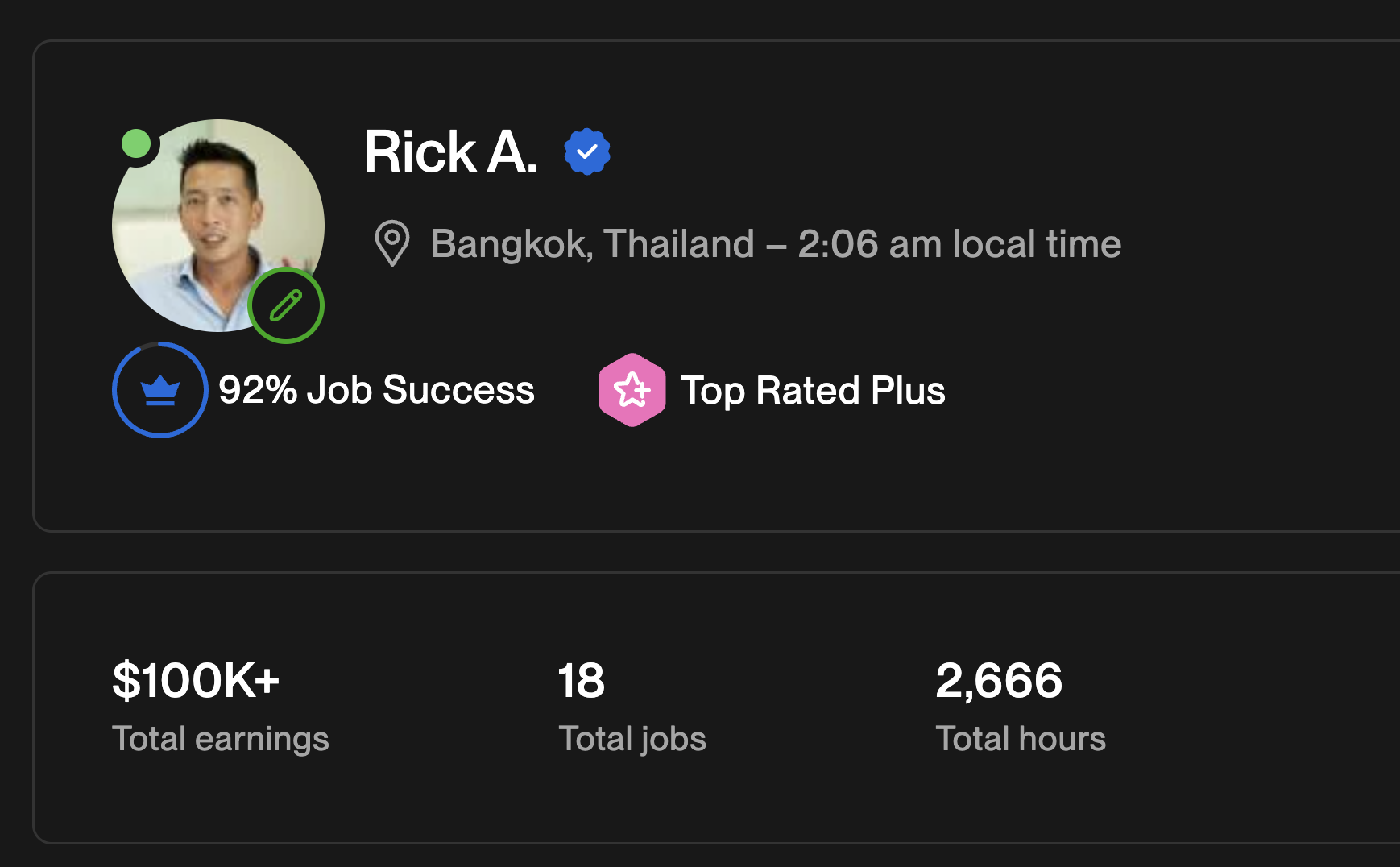
Task: Click the location pin icon near Bangkok
Action: point(392,244)
